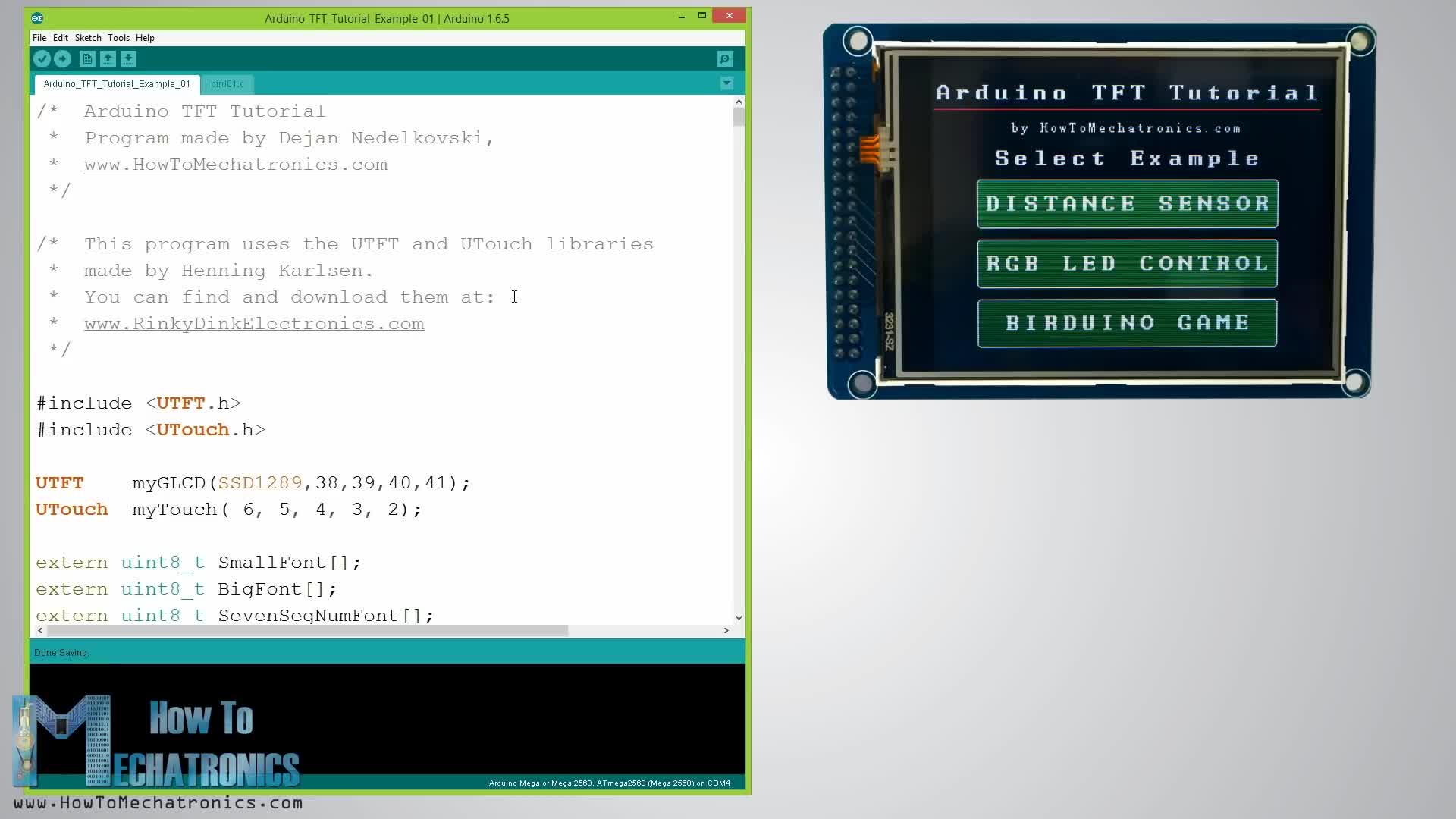1456x819 pixels.
Task: Expand the tab options dropdown arrow
Action: click(x=726, y=83)
